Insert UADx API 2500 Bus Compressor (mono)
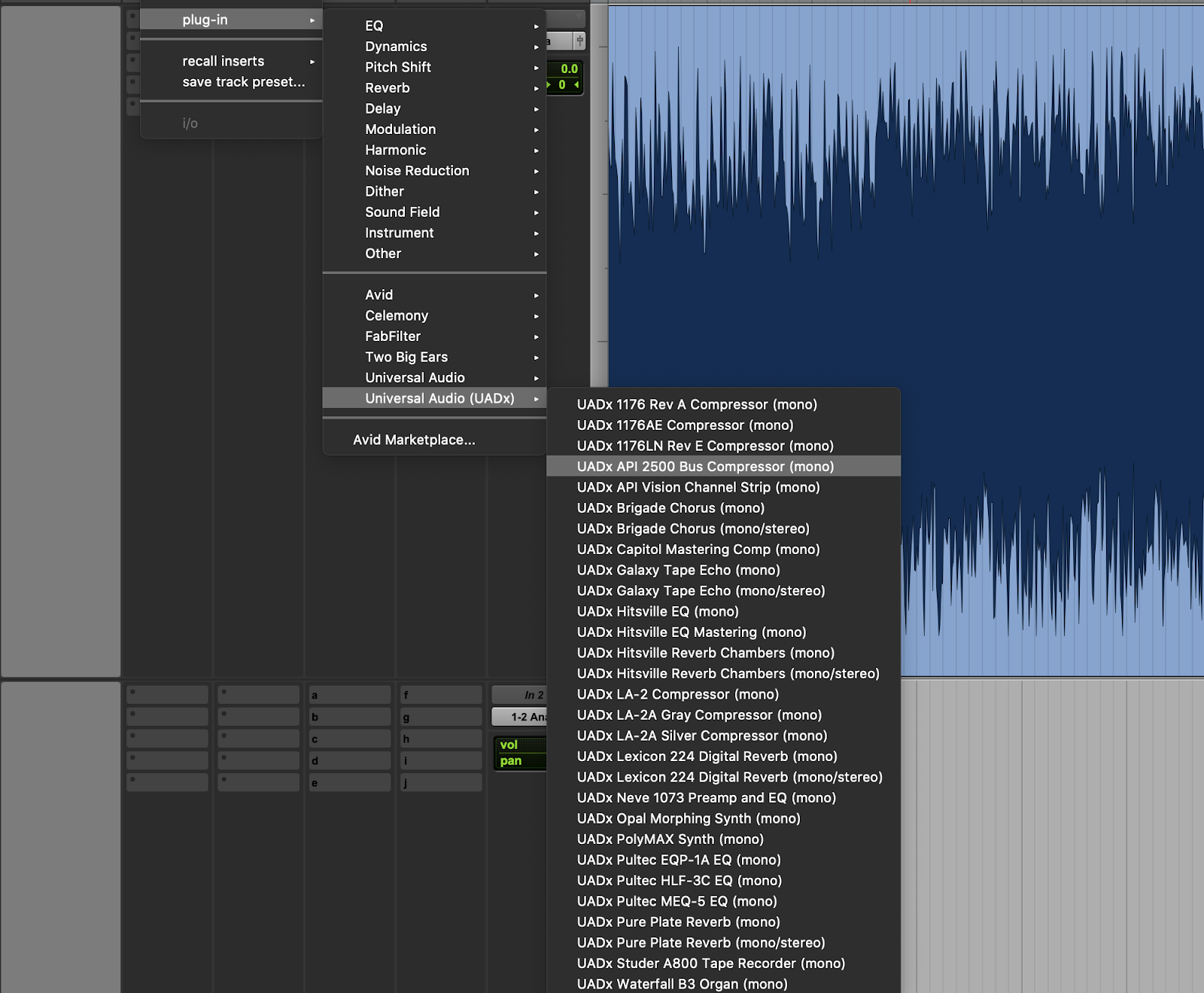 [x=723, y=467]
